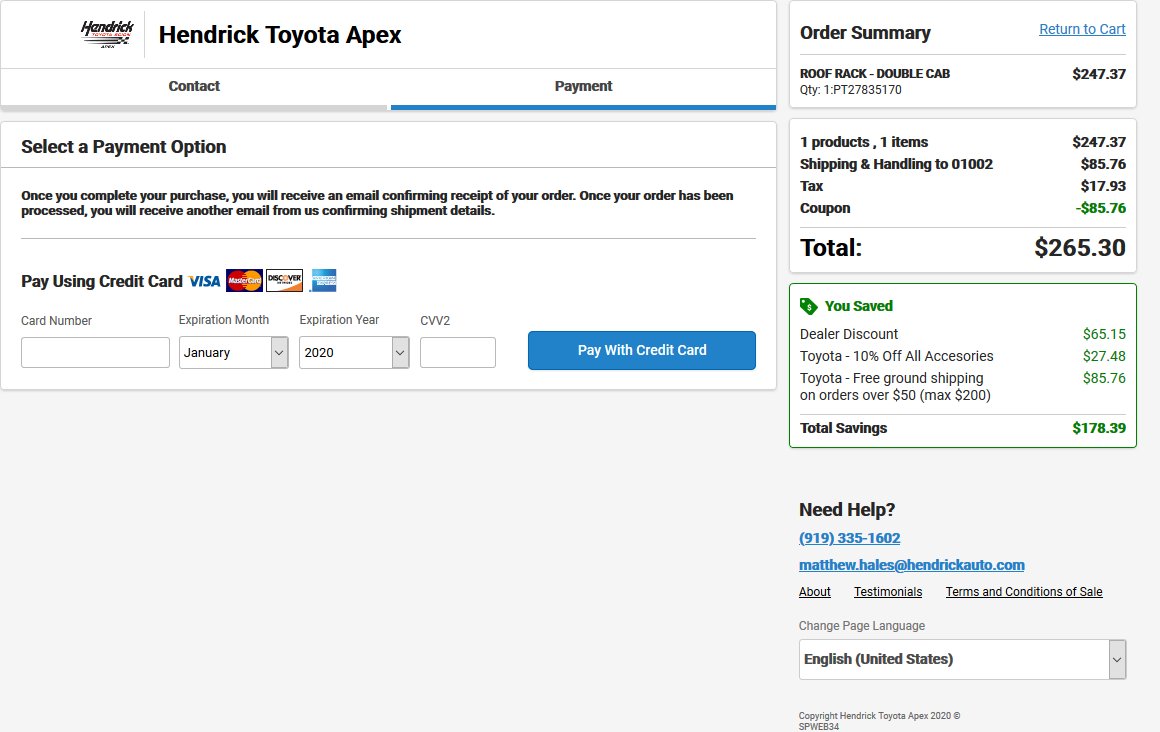Image resolution: width=1160 pixels, height=732 pixels.
Task: Click the Toyota - Free ground shipping line
Action: tap(962, 386)
